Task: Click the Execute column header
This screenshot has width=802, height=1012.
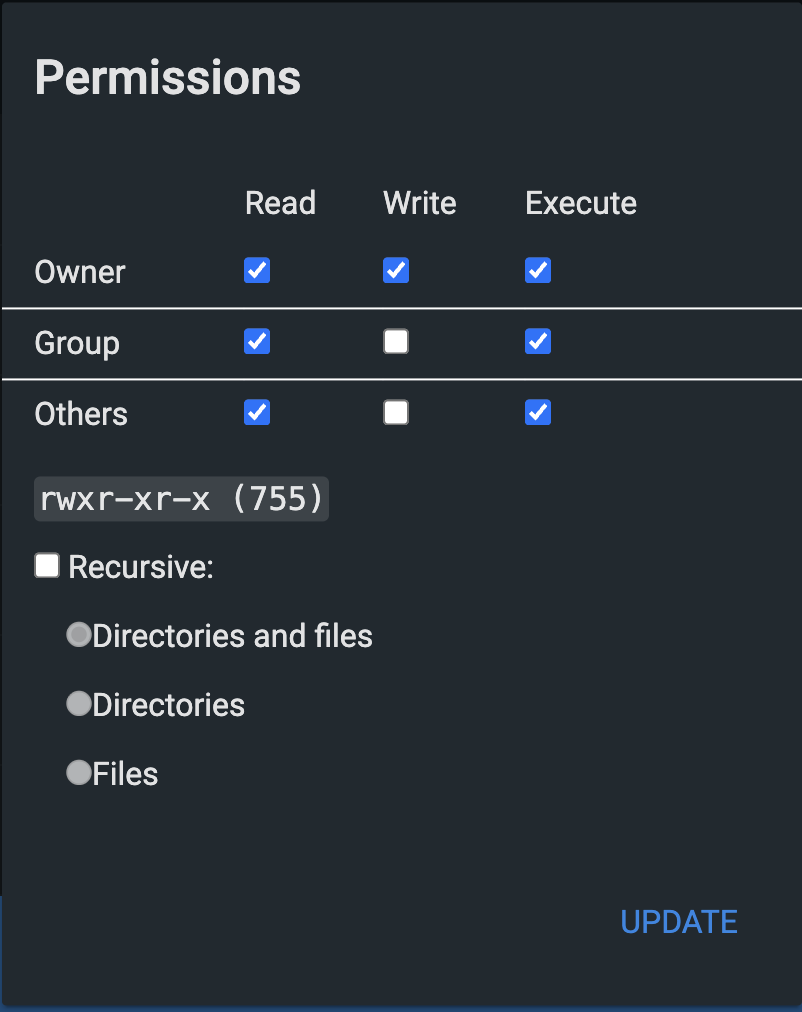Action: pos(581,203)
